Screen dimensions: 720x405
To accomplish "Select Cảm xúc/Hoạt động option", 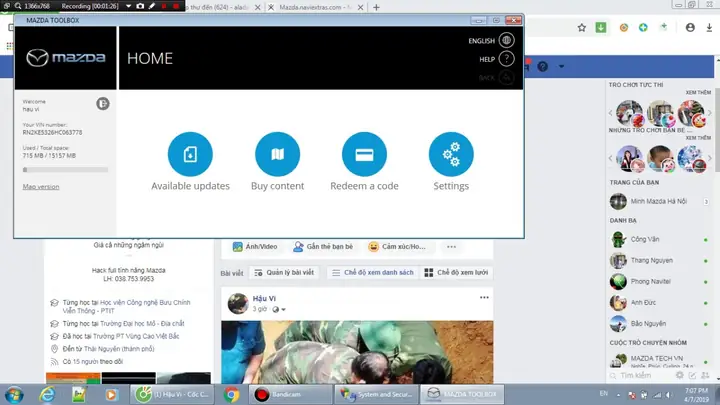I will point(397,246).
